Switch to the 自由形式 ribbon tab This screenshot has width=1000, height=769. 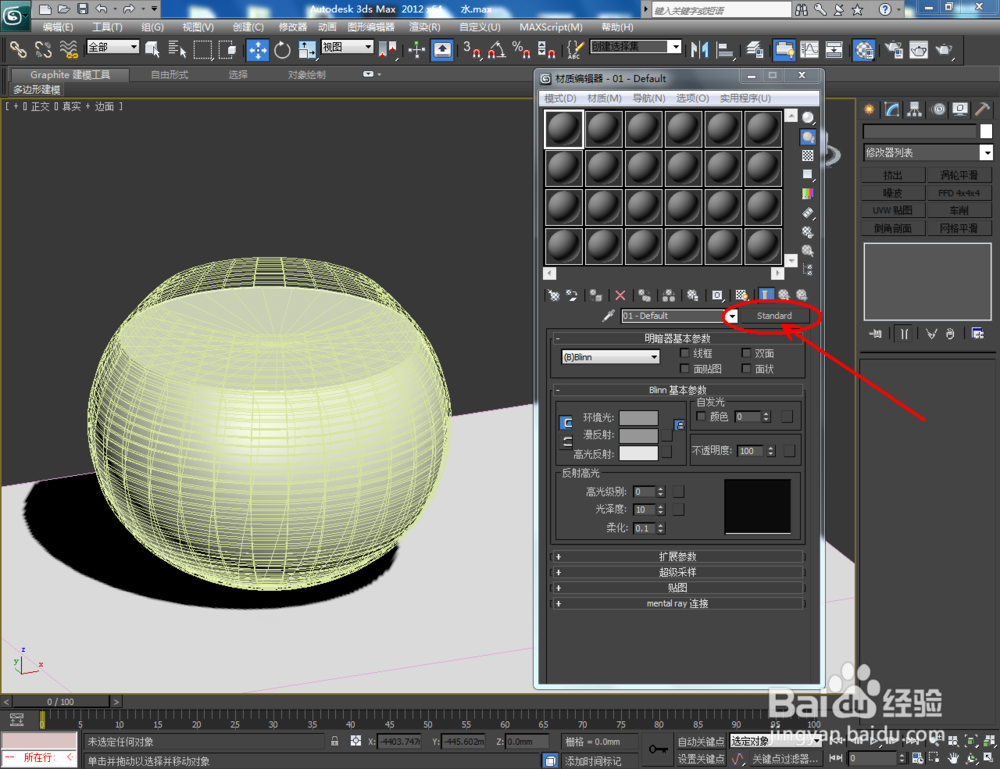pos(169,75)
